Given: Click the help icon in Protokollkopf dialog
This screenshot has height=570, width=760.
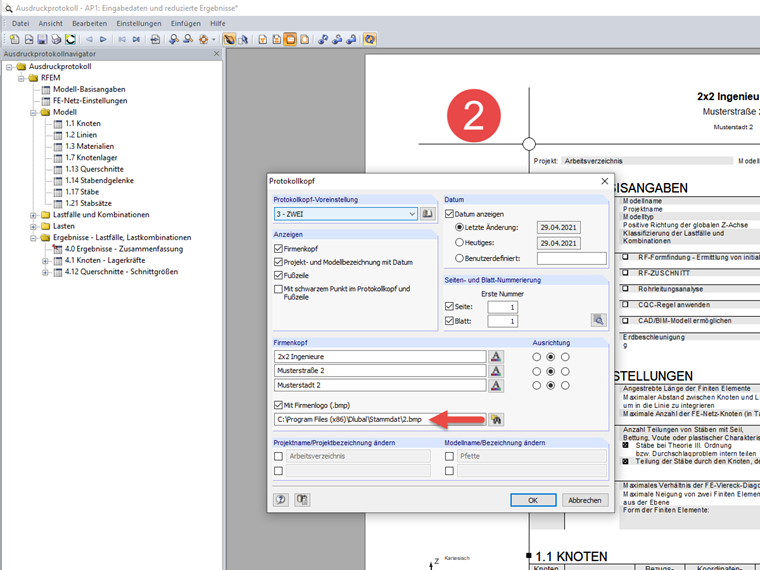Looking at the screenshot, I should click(x=281, y=500).
